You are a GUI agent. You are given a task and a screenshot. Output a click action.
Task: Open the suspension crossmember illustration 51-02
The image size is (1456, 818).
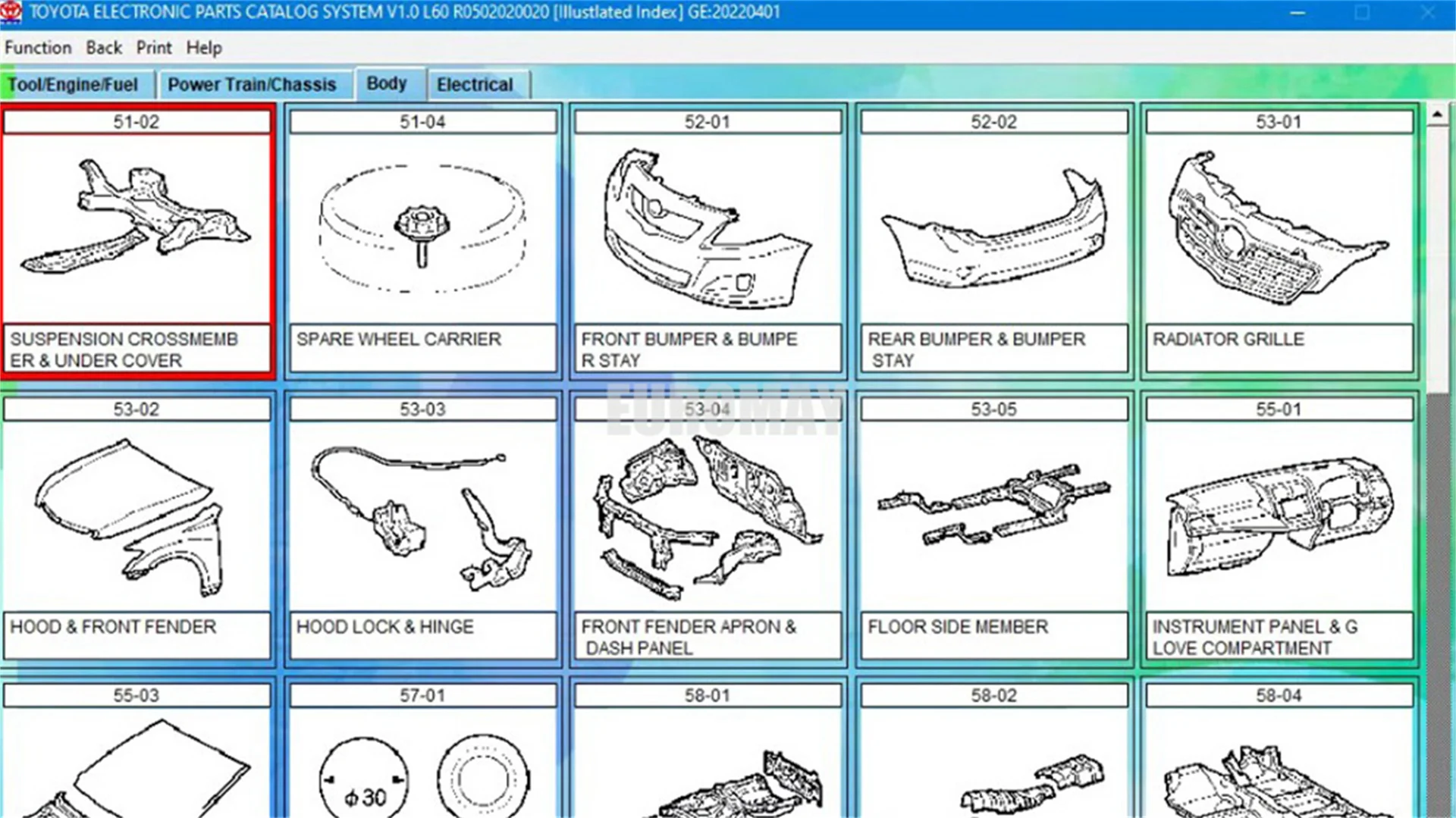136,229
